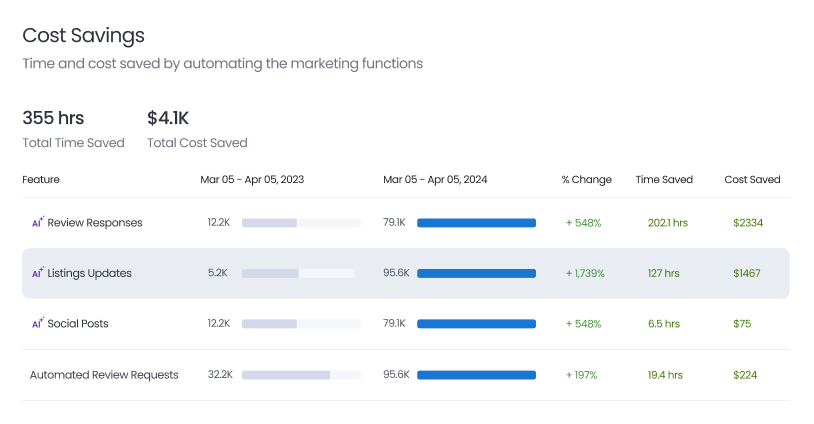Viewport: 814px width, 424px height.
Task: Click the Mar 05 - Apr 05, 2024 header
Action: pos(435,180)
